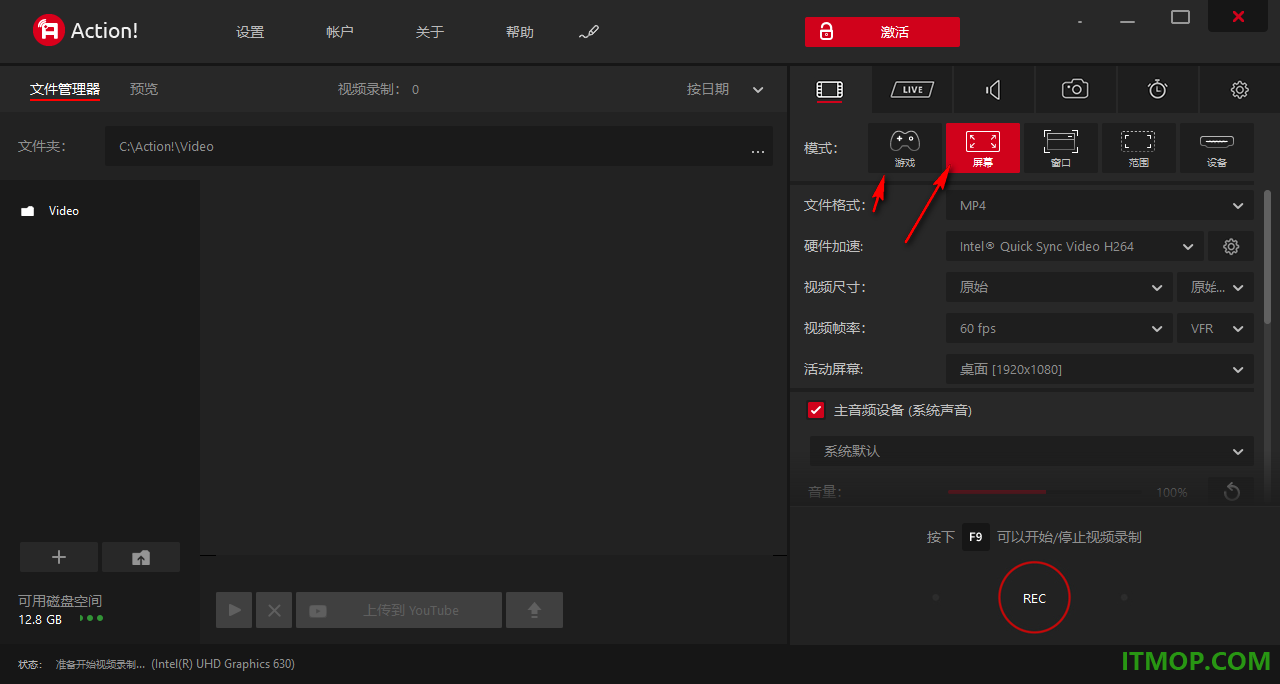Add a new folder with plus button
The width and height of the screenshot is (1280, 684).
(x=59, y=557)
